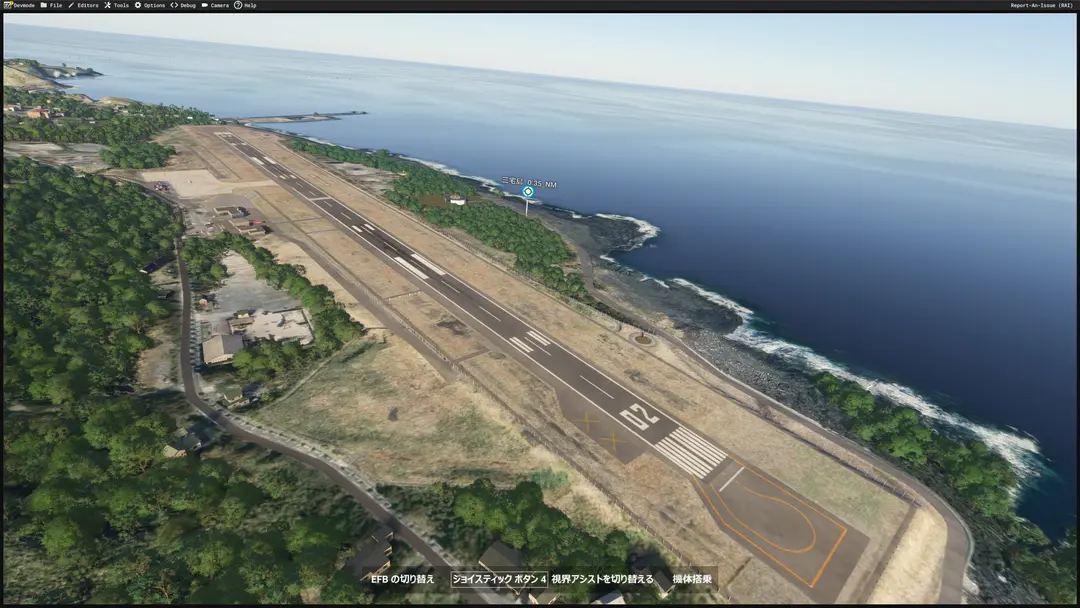Click the '視界アシストを切り替える' hint
1080x608 pixels.
[602, 579]
